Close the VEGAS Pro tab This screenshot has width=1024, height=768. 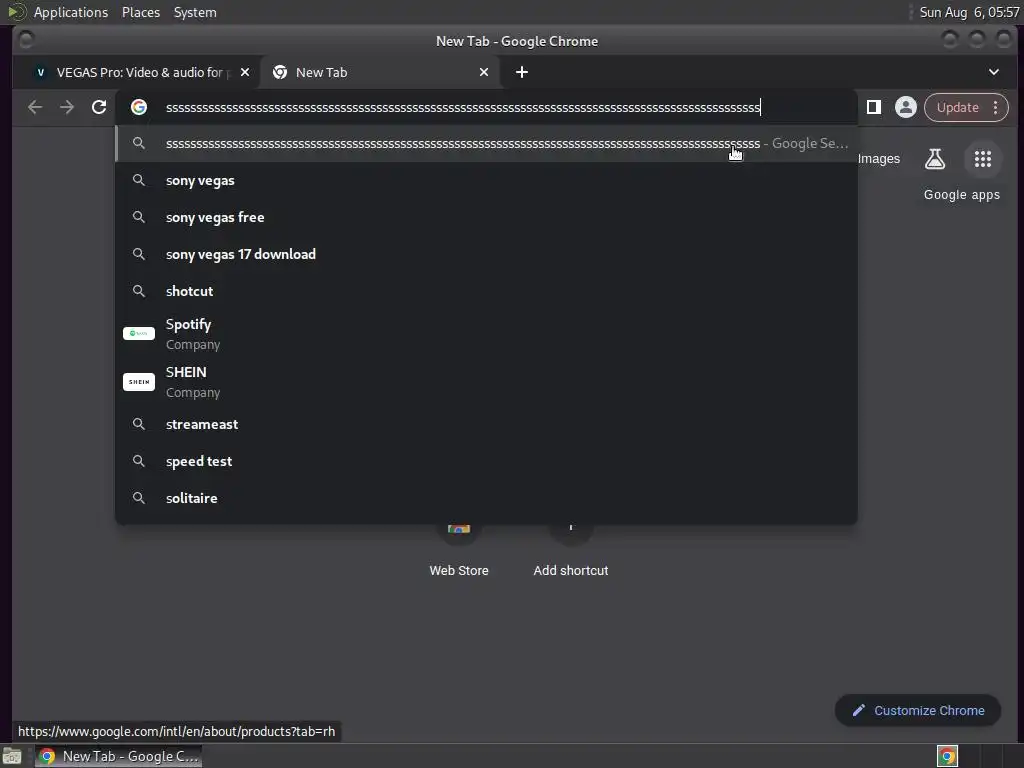244,72
